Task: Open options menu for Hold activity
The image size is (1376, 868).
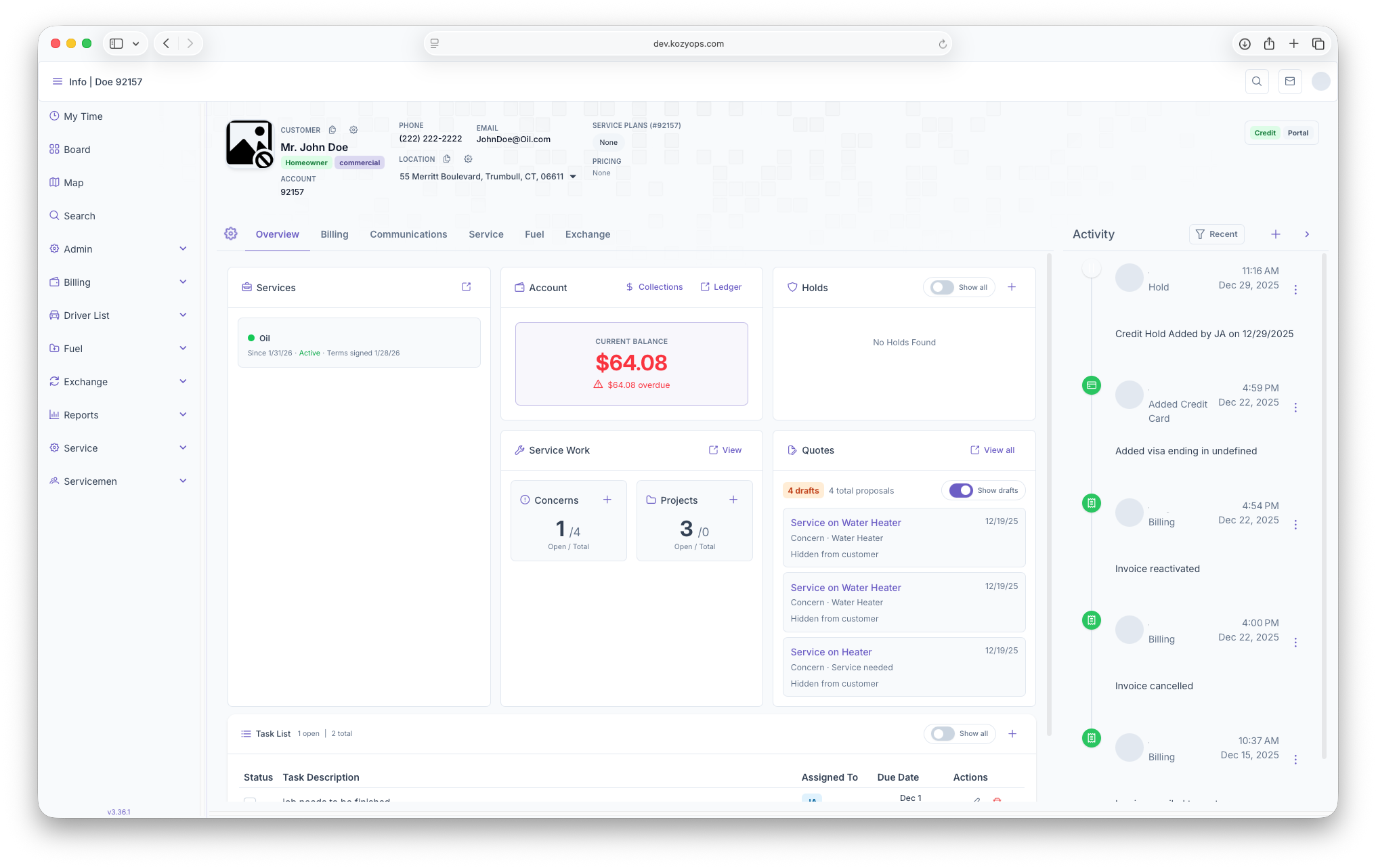Action: tap(1295, 290)
